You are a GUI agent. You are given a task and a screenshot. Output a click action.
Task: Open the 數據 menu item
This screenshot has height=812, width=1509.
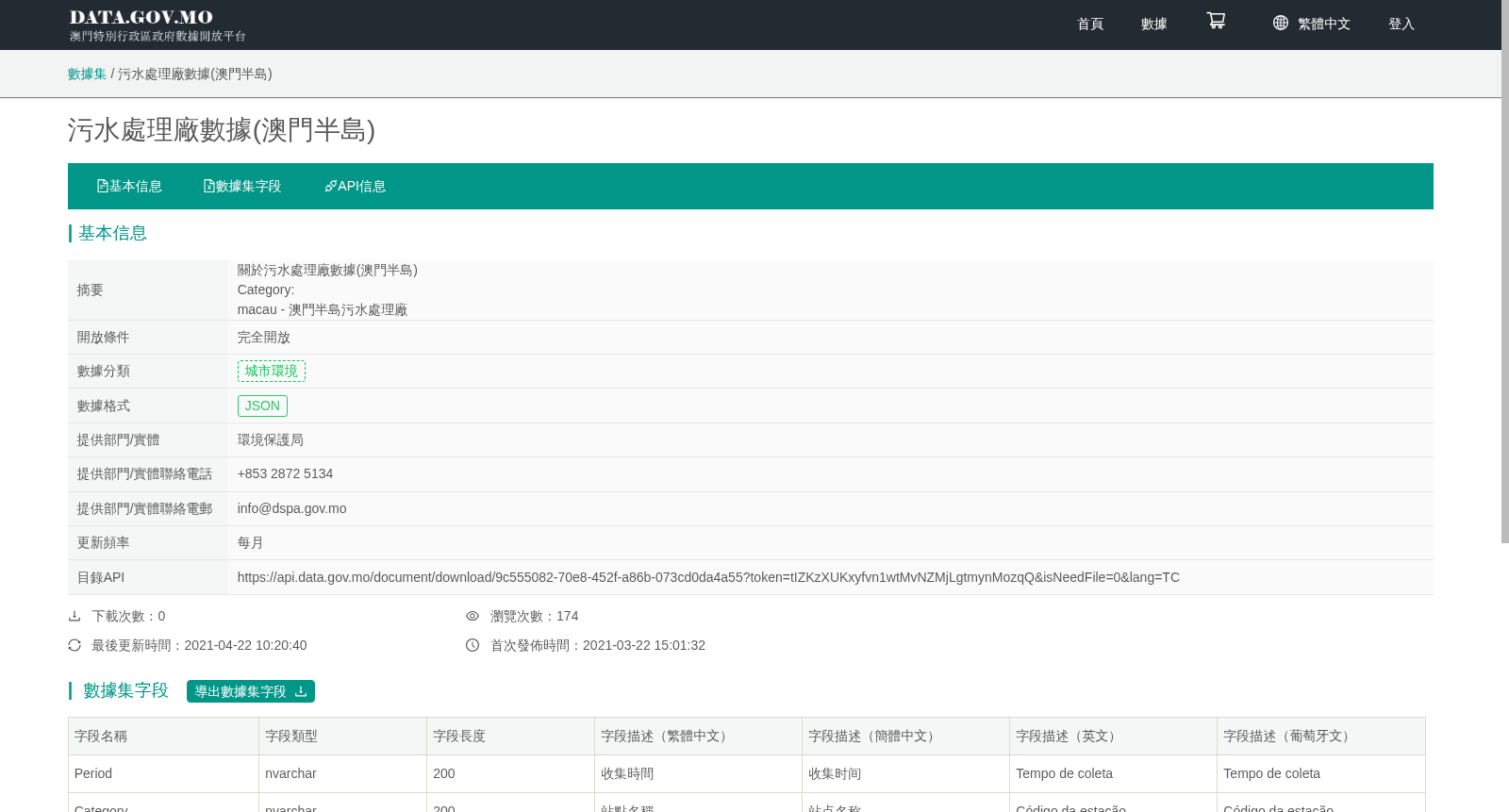1154,24
